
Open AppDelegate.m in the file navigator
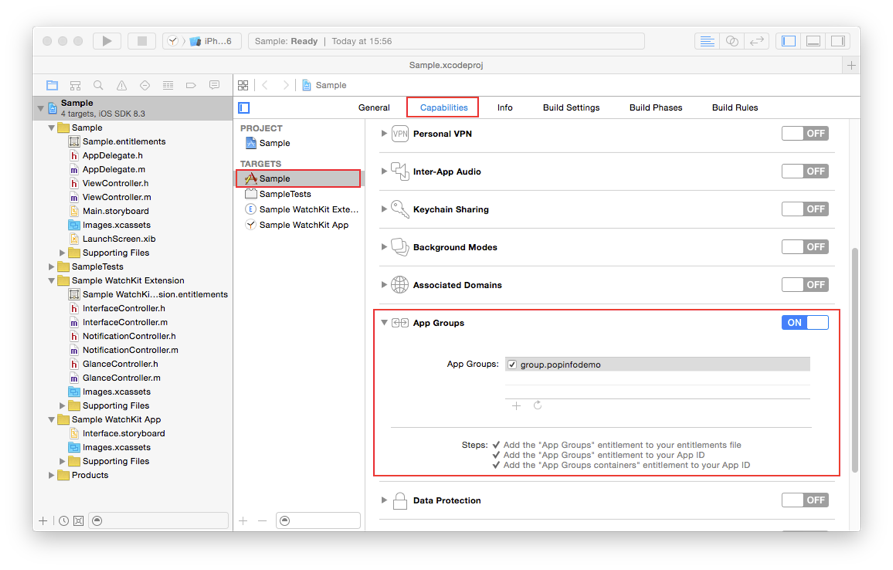[x=113, y=170]
